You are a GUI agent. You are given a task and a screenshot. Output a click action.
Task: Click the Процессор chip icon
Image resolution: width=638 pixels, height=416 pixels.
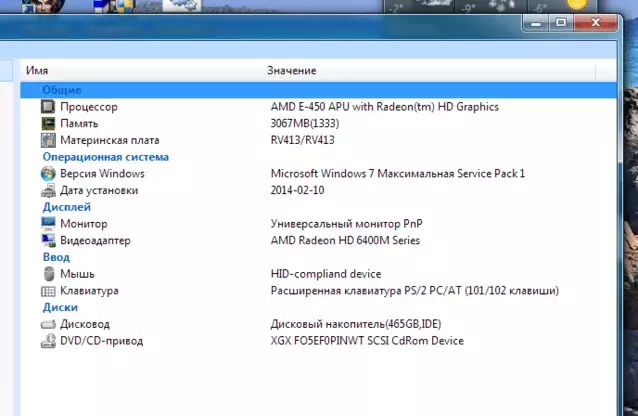[48, 107]
